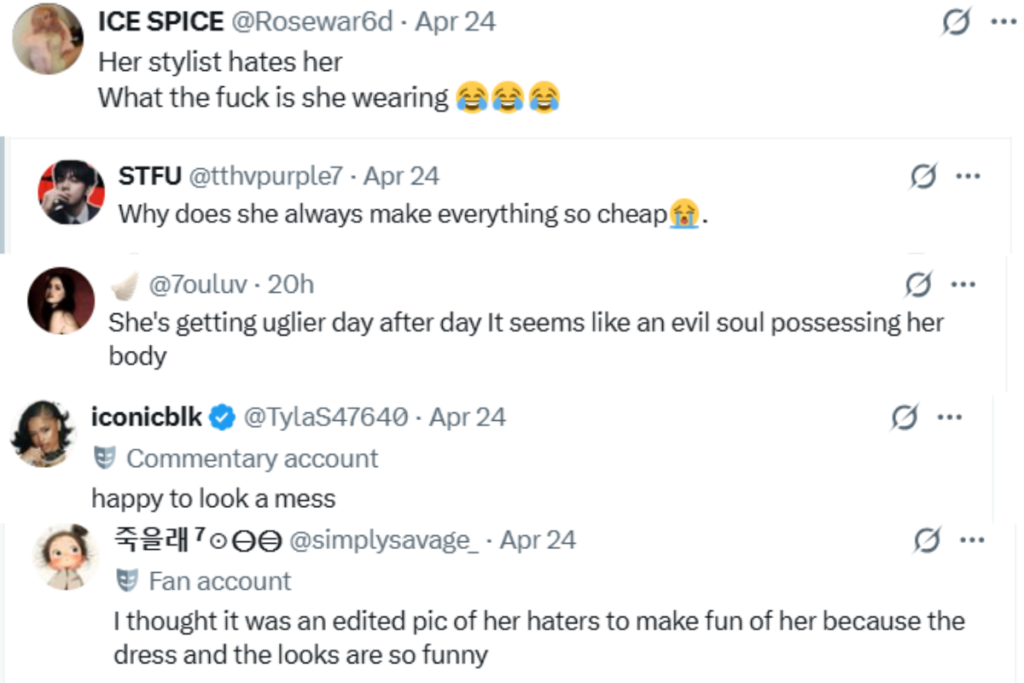The image size is (1024, 683).
Task: Click the verified badge next to iconicblk
Action: pos(220,417)
